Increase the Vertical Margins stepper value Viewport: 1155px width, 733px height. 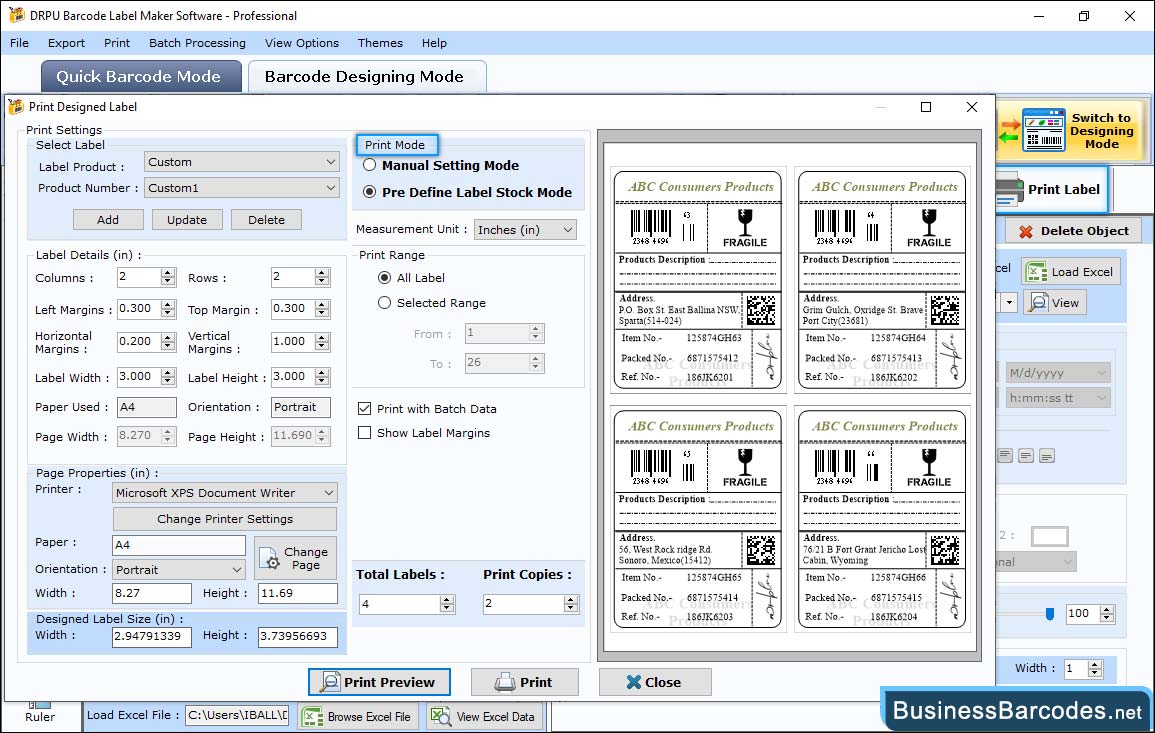click(x=322, y=337)
